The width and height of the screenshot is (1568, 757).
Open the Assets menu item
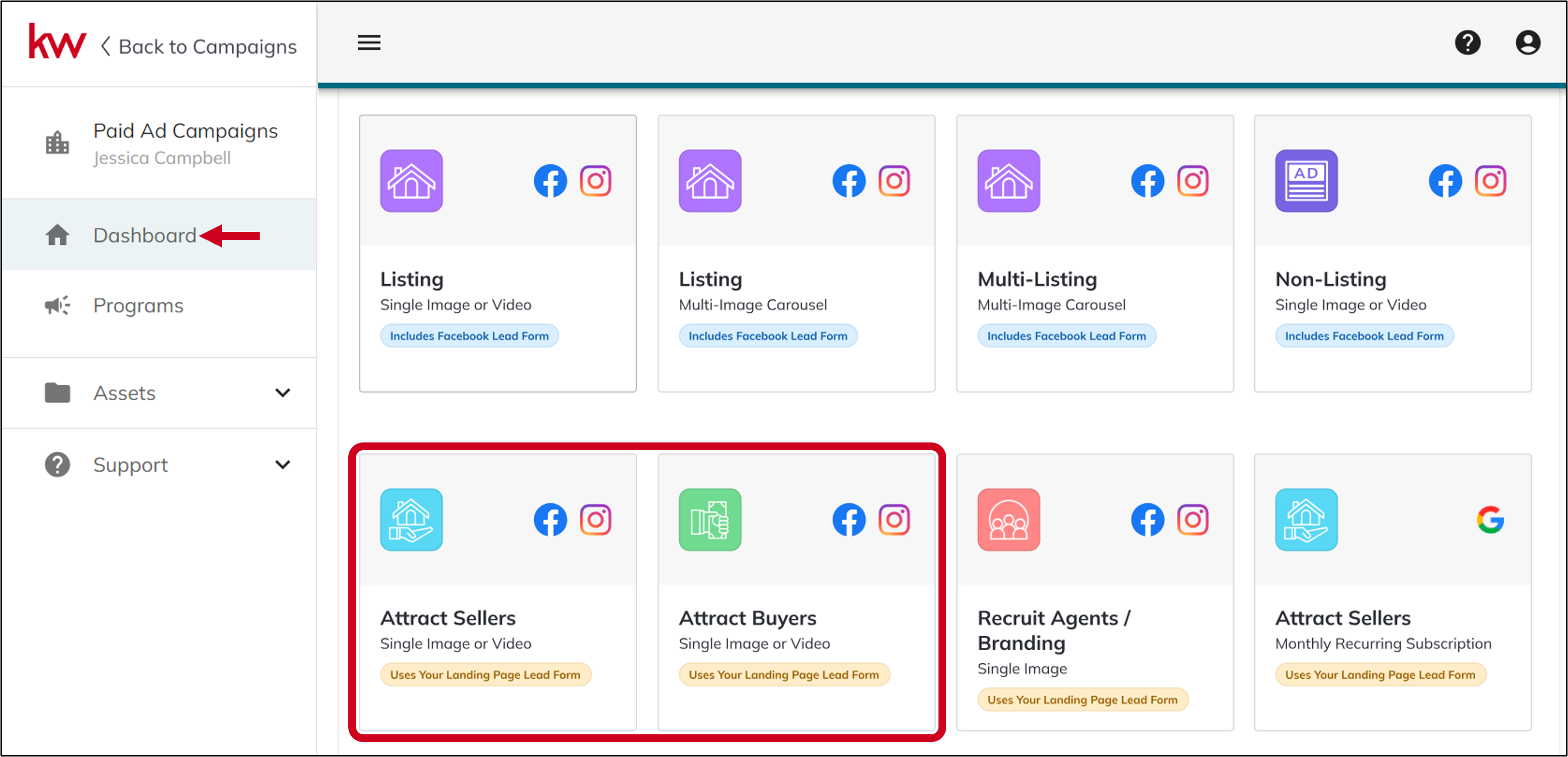(x=159, y=393)
